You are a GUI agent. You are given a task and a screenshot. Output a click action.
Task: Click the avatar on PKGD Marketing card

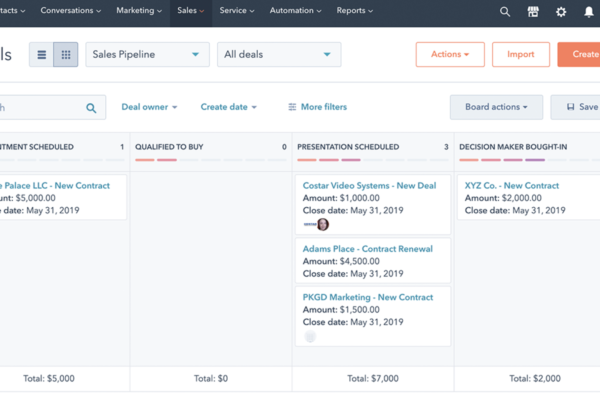pyautogui.click(x=310, y=337)
